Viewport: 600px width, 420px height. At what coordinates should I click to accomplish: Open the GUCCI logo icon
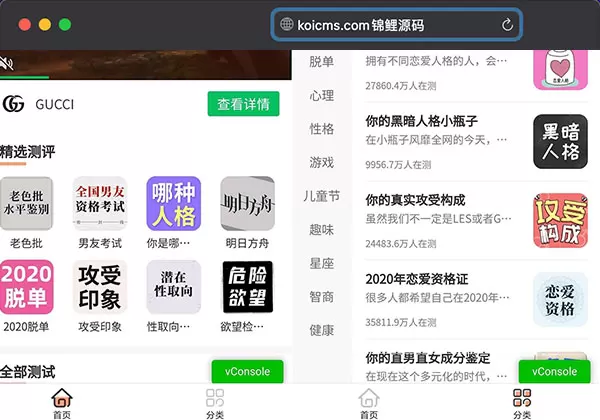click(13, 104)
